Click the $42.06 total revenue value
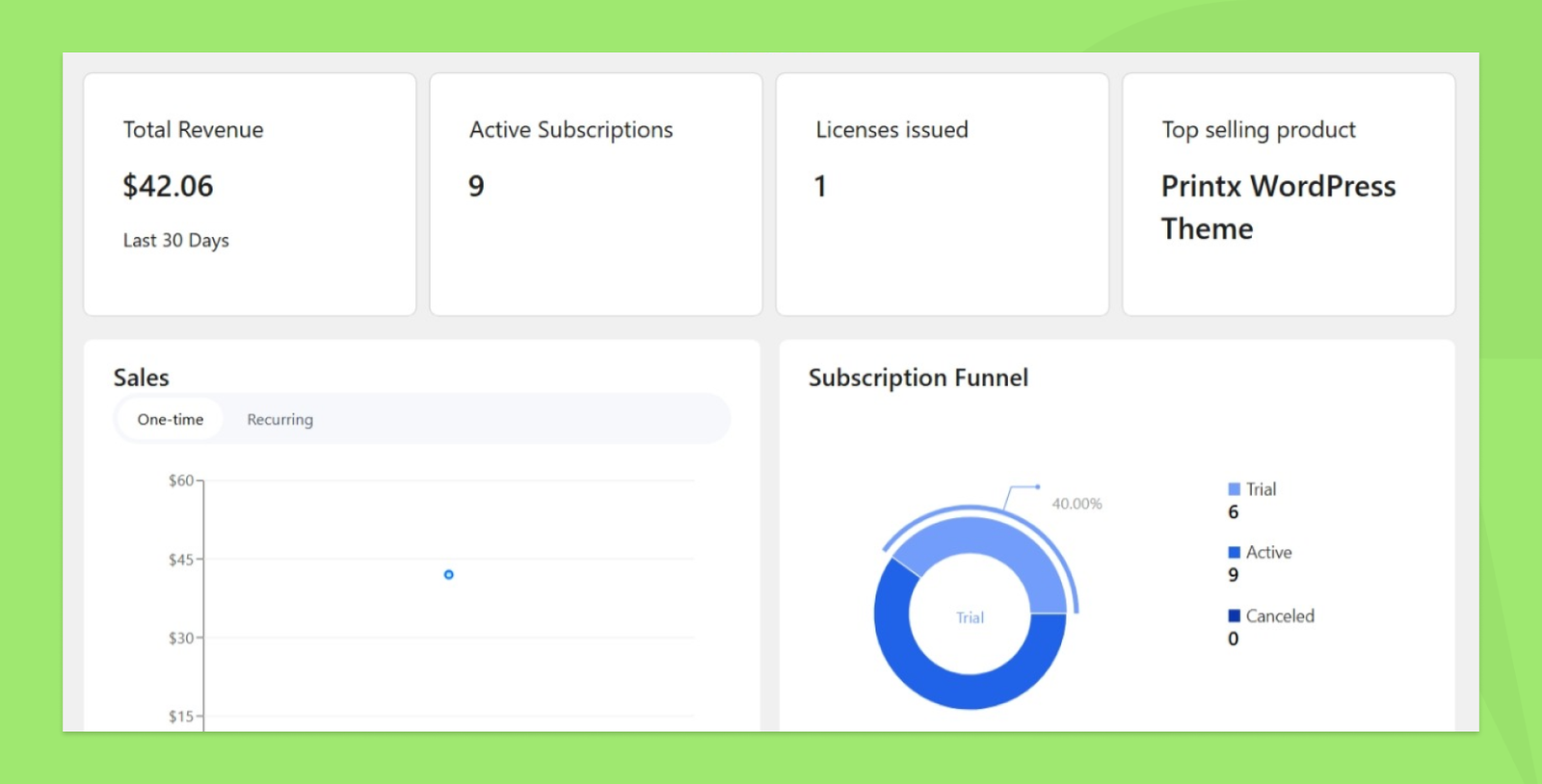Screen dimensions: 1542x784 point(168,186)
